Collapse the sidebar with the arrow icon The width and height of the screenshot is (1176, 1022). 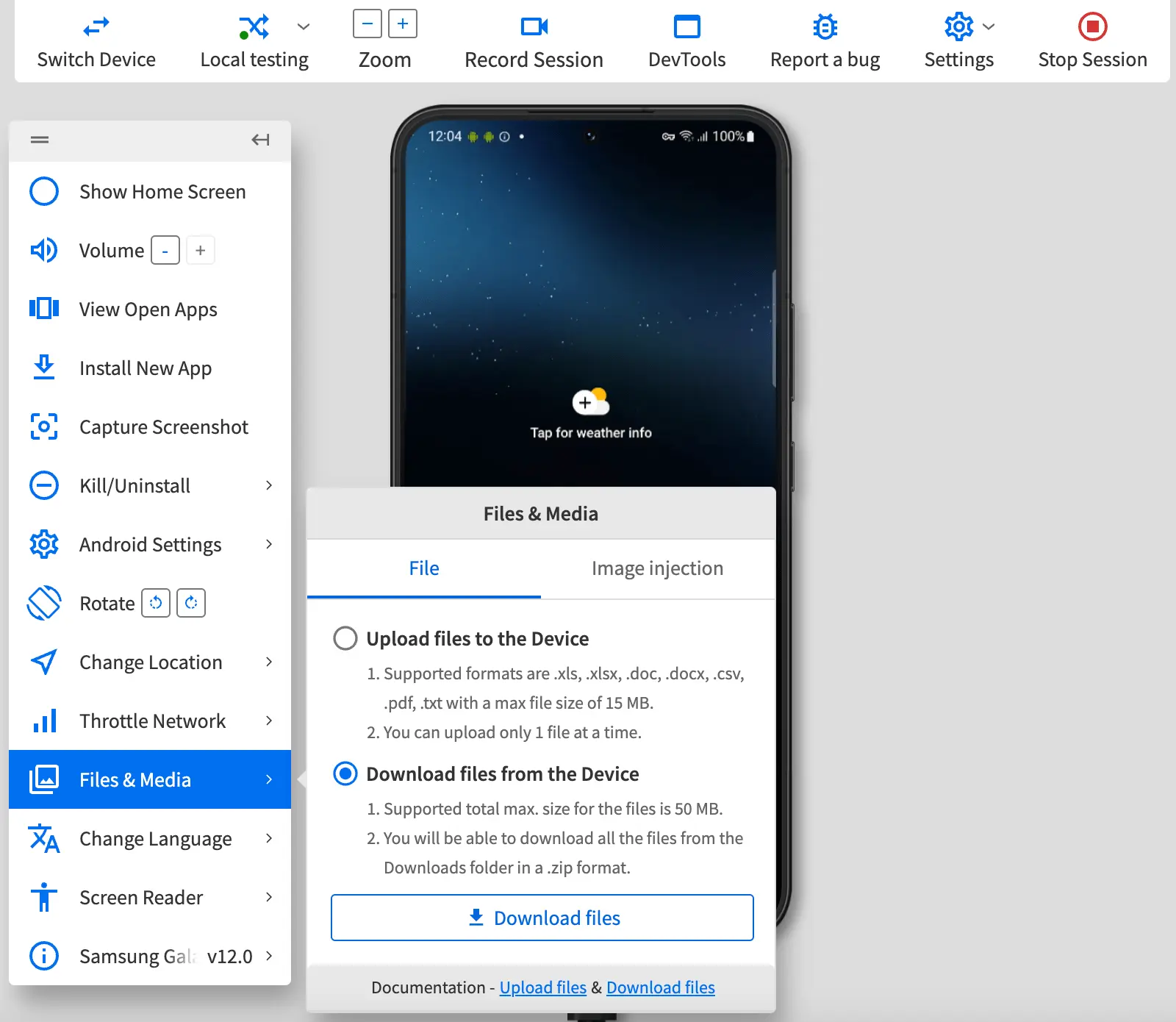tap(260, 140)
